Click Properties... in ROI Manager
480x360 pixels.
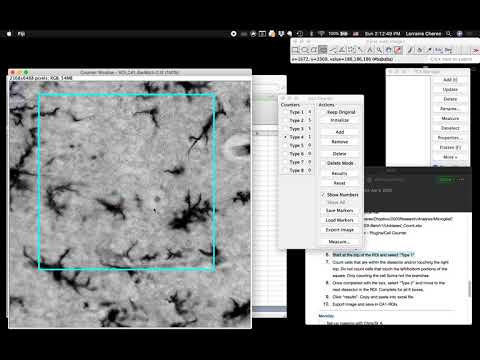coord(450,138)
